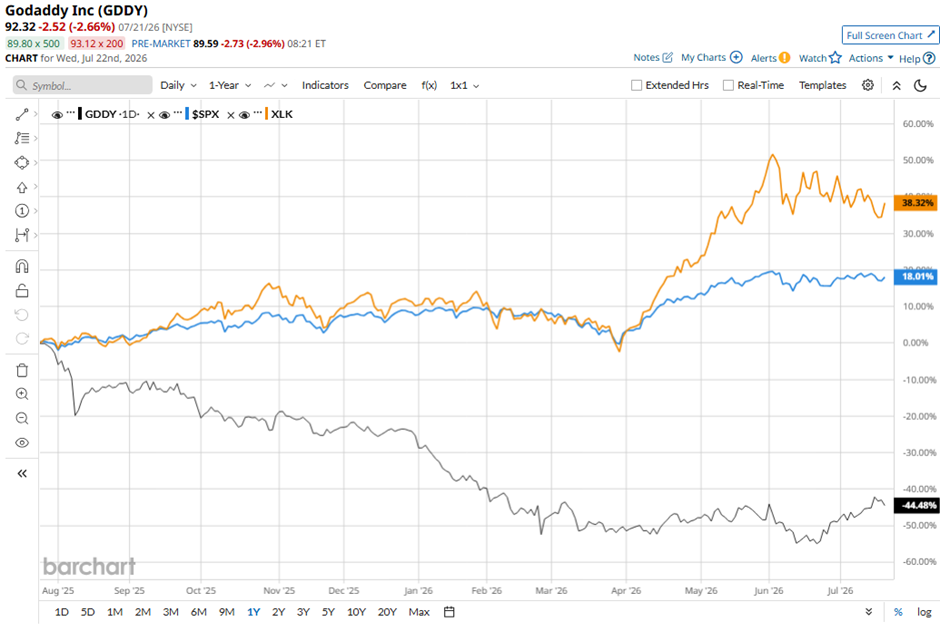Open the chart type line dropdown
The width and height of the screenshot is (940, 631).
(x=276, y=85)
